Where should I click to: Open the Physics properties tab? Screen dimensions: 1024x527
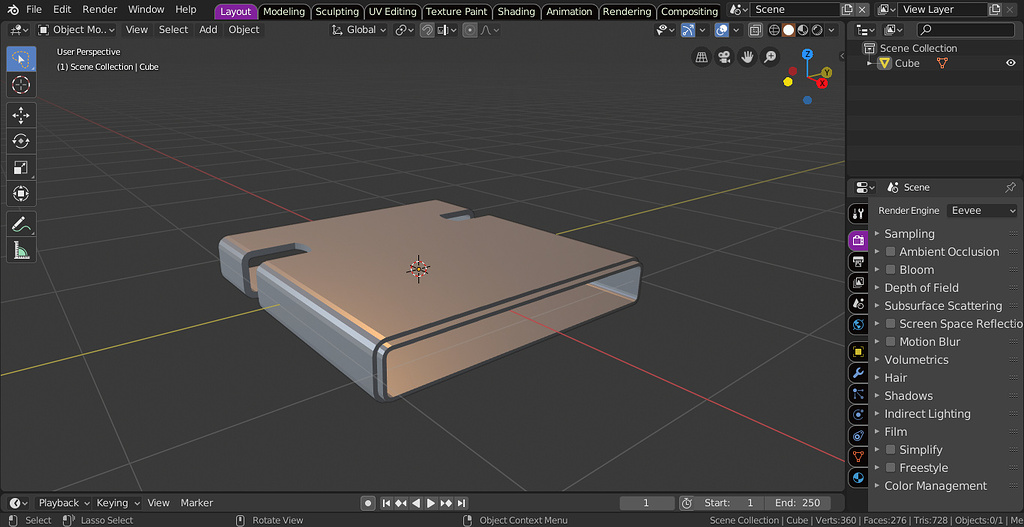858,415
